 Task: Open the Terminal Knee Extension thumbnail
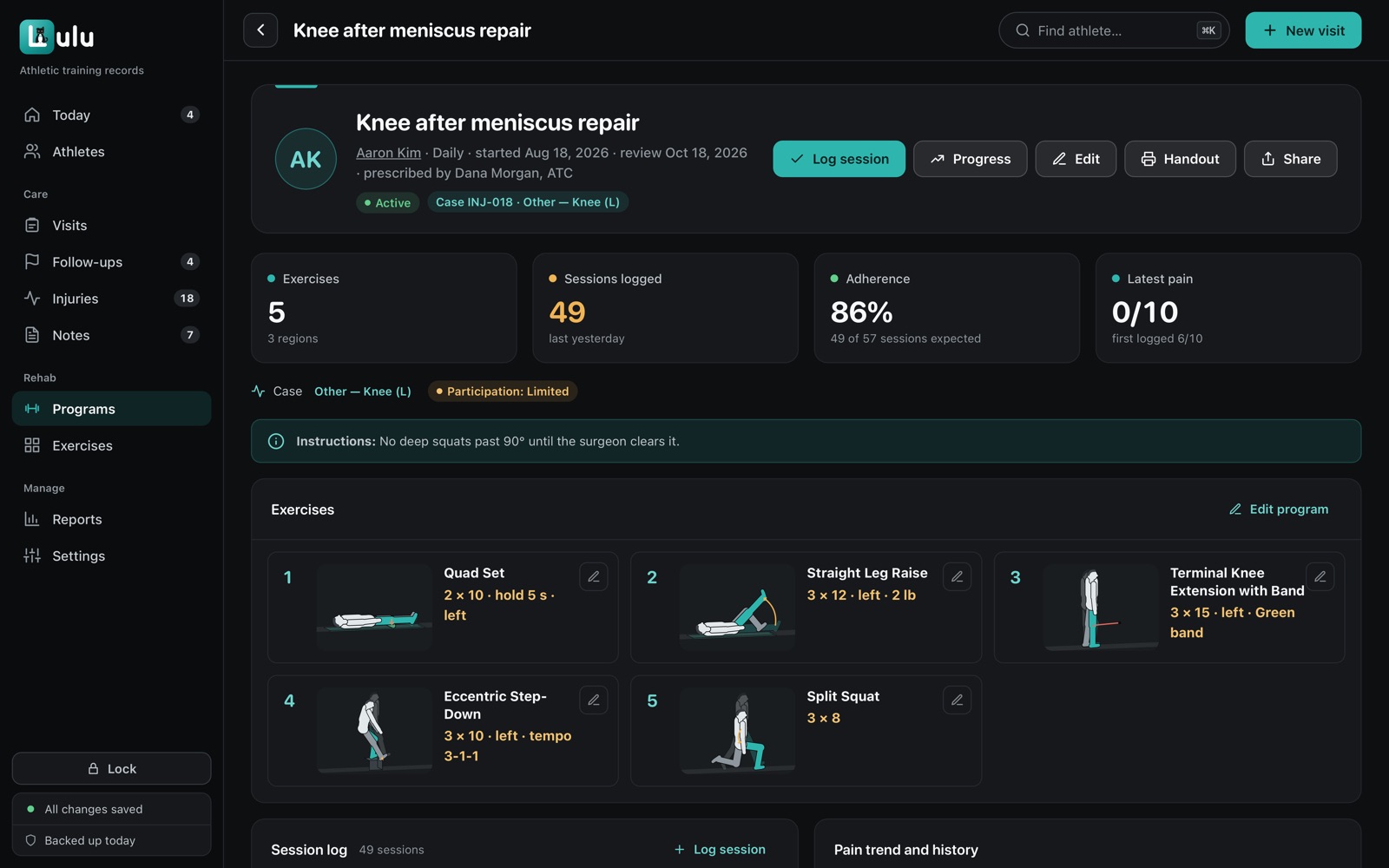point(1101,608)
